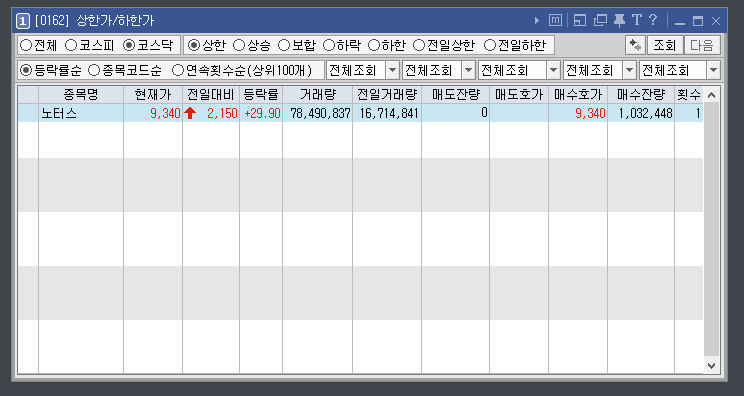Screen dimensions: 744x396
Task: Click the icon button left of 조회
Action: (635, 46)
